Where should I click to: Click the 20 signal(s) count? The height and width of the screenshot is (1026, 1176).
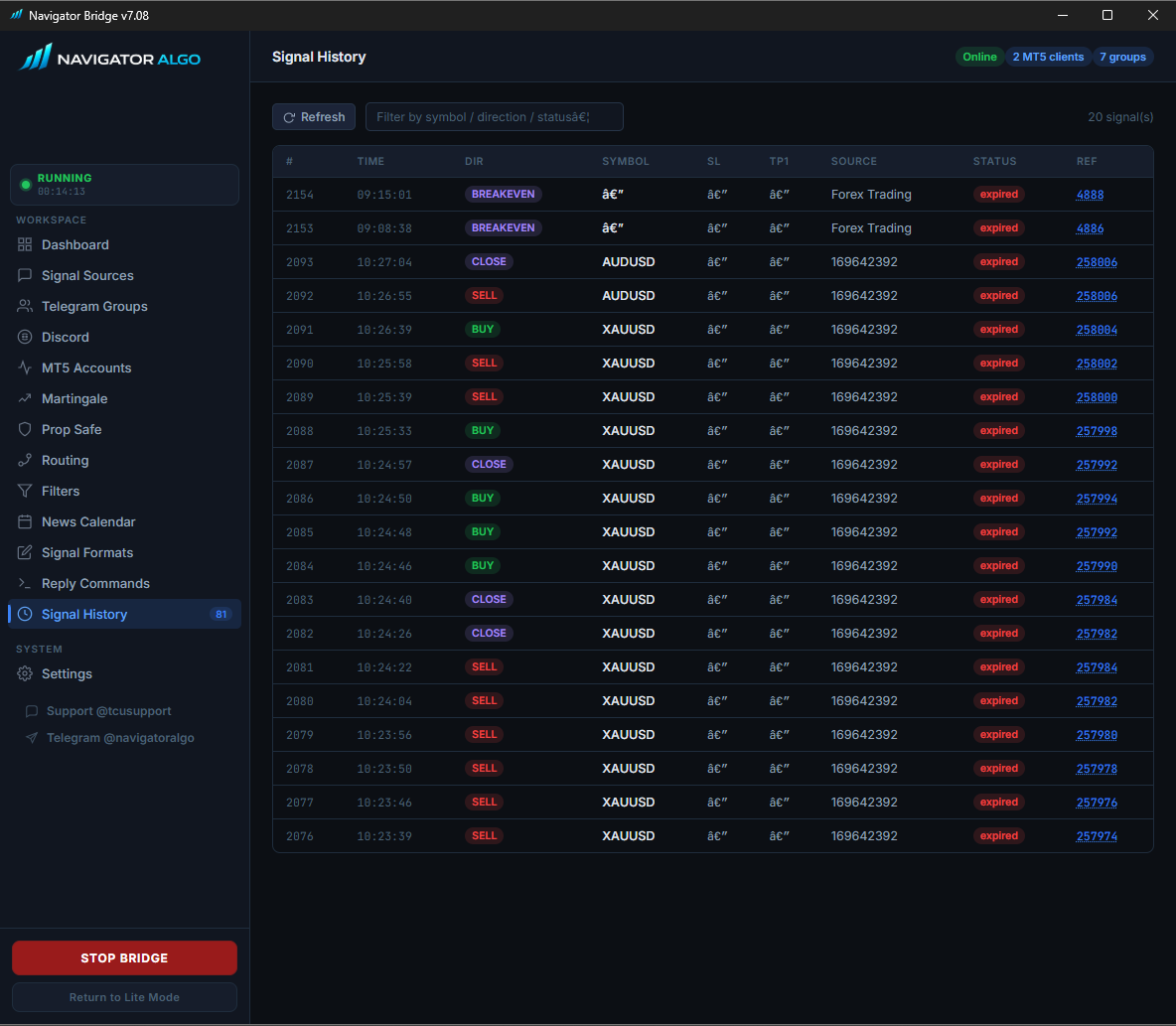(x=1120, y=117)
